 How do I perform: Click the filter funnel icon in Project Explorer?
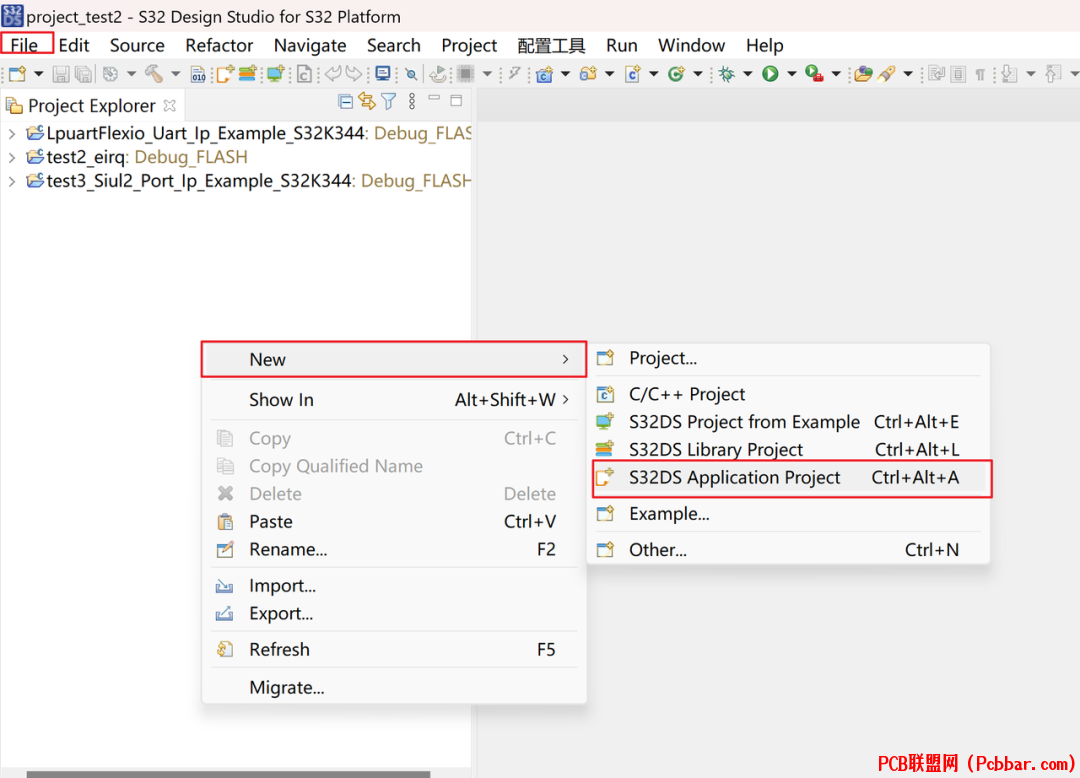389,102
